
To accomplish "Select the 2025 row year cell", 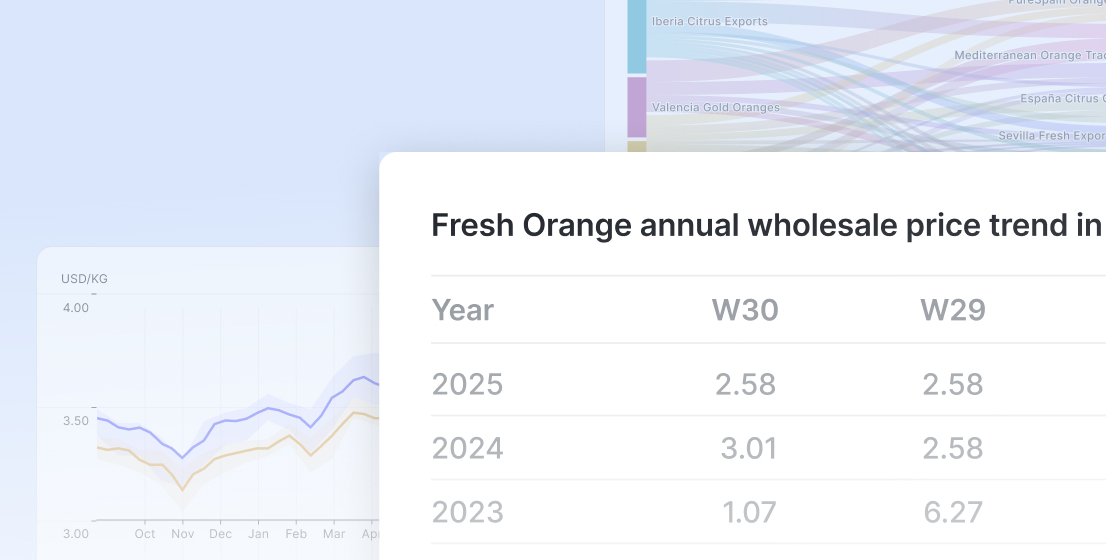I will coord(467,384).
